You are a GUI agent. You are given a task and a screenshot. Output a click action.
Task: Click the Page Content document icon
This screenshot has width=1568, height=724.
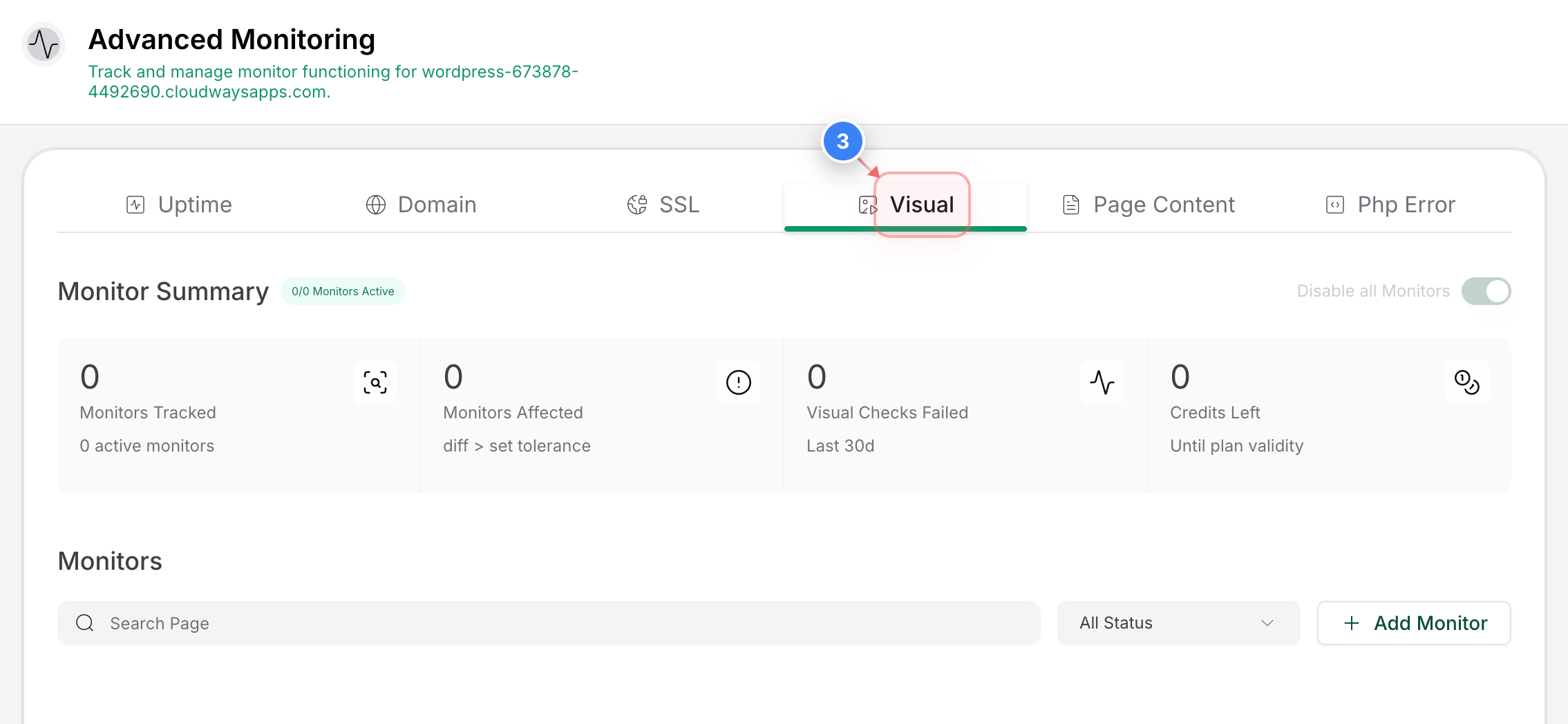tap(1071, 205)
